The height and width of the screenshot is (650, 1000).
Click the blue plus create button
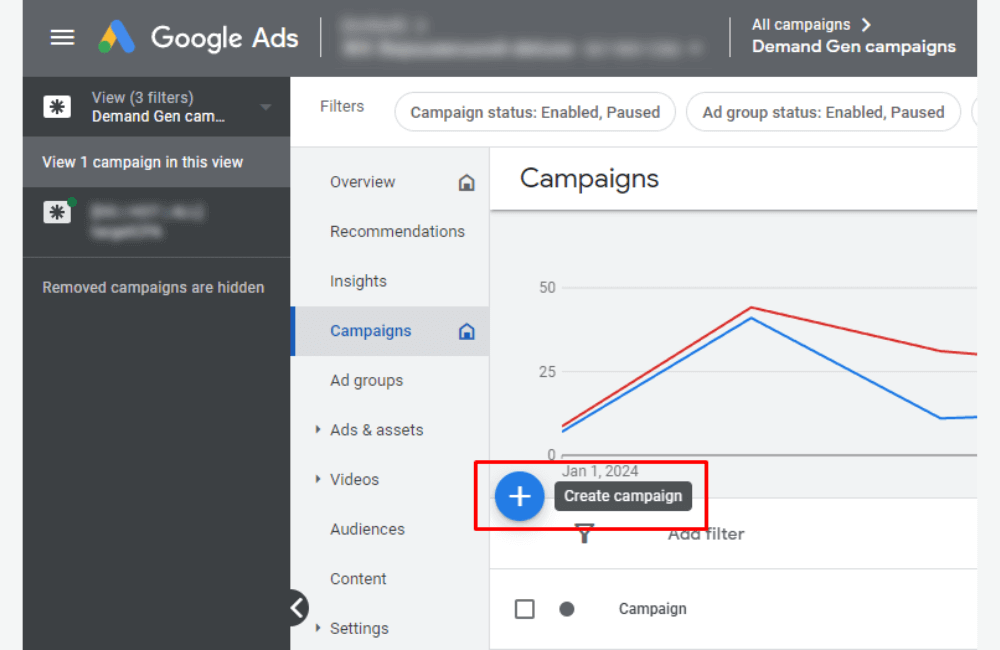point(520,496)
